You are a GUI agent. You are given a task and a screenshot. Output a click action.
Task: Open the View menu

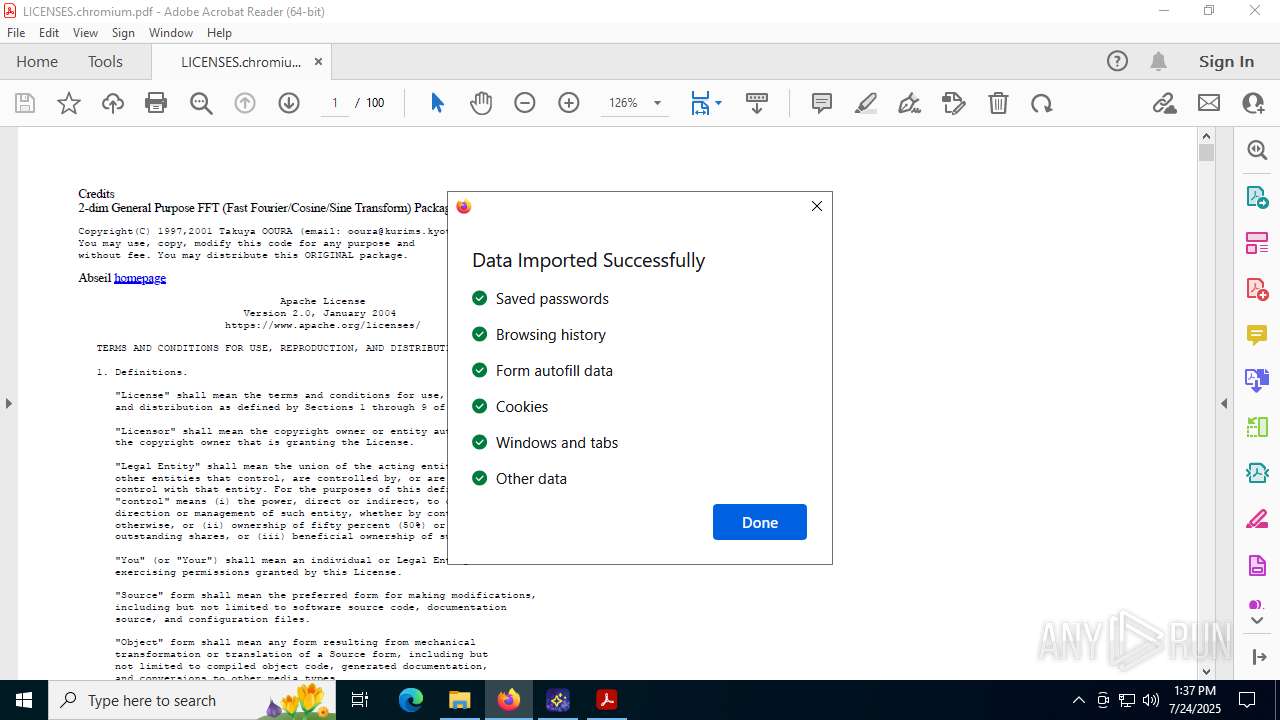pyautogui.click(x=85, y=33)
